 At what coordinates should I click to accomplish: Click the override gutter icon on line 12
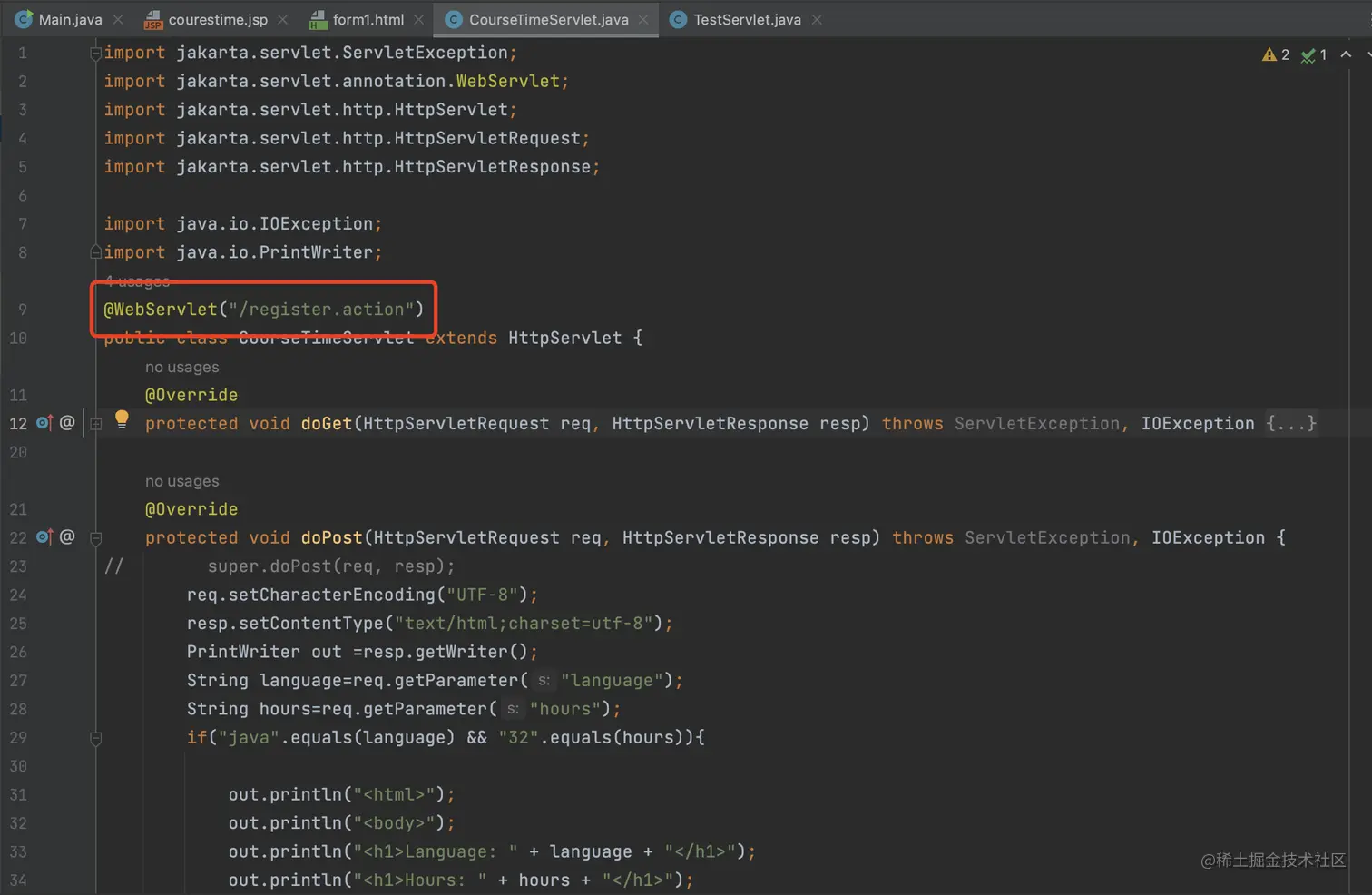(x=44, y=423)
